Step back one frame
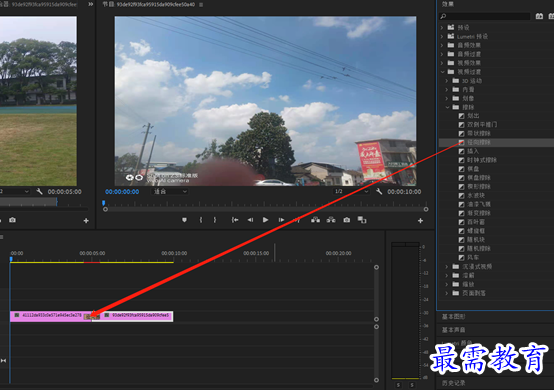 pos(250,220)
